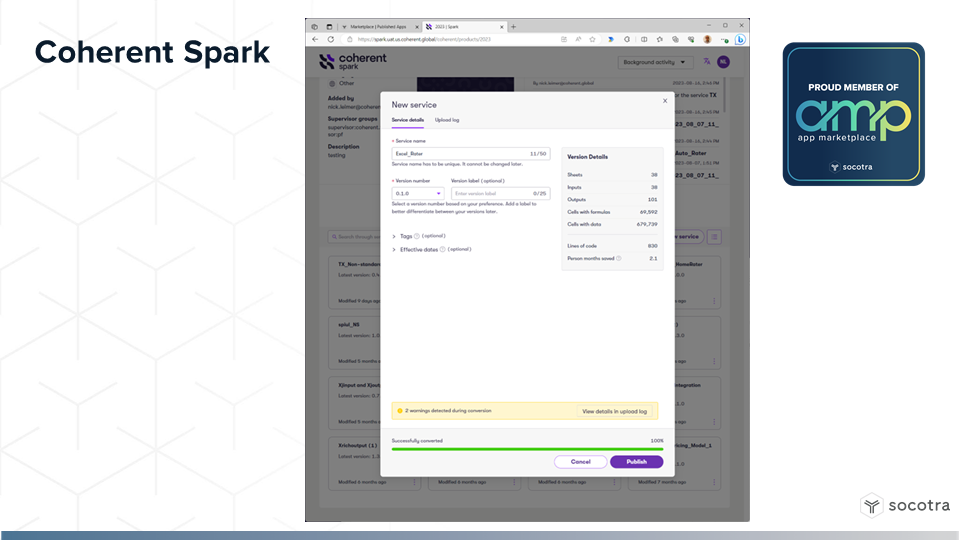Open the Version number dropdown
The image size is (960, 540).
pos(418,193)
